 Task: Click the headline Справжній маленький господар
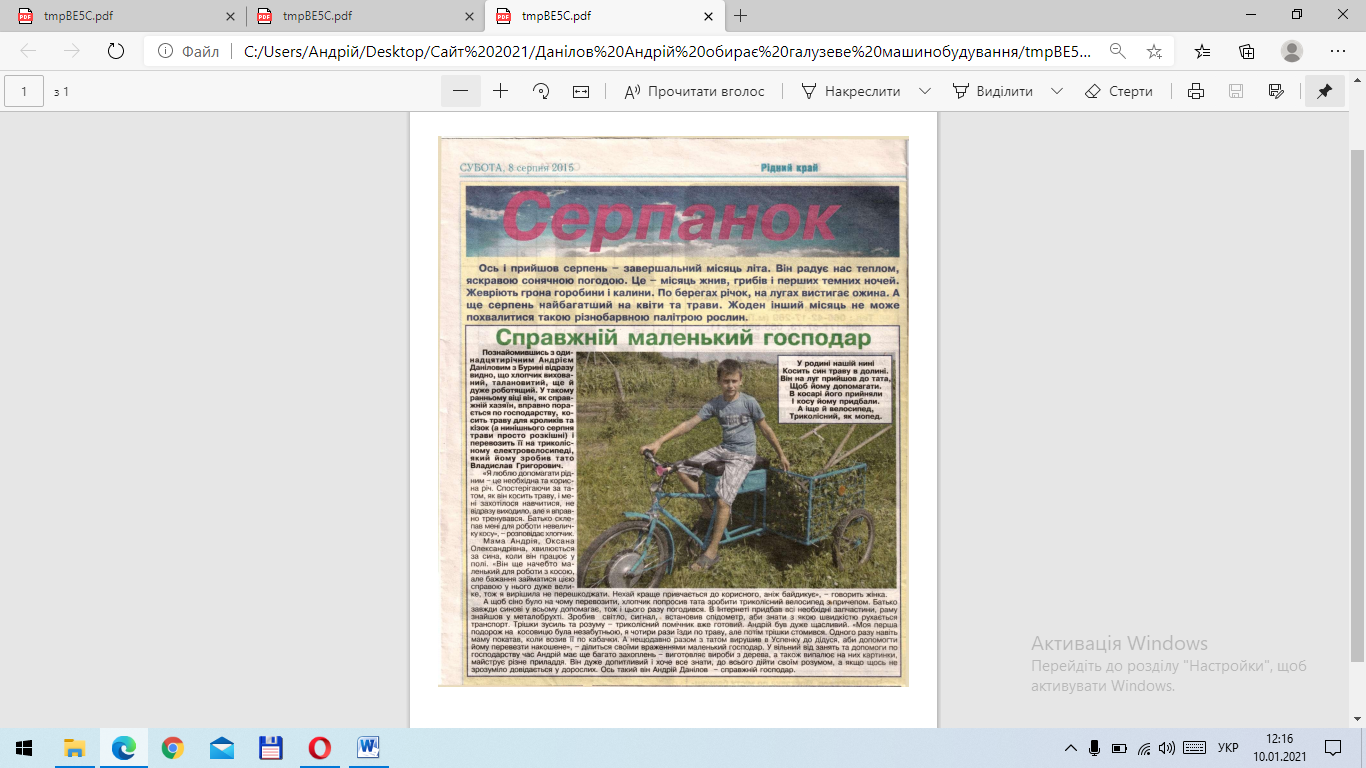point(683,338)
